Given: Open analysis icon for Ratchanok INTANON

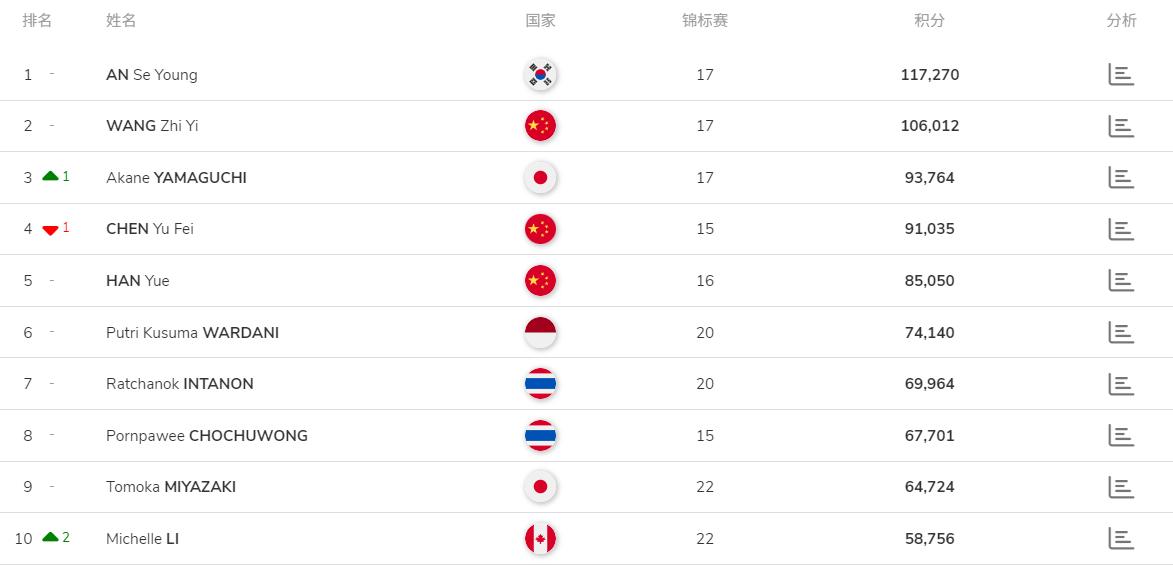Looking at the screenshot, I should click(1121, 384).
